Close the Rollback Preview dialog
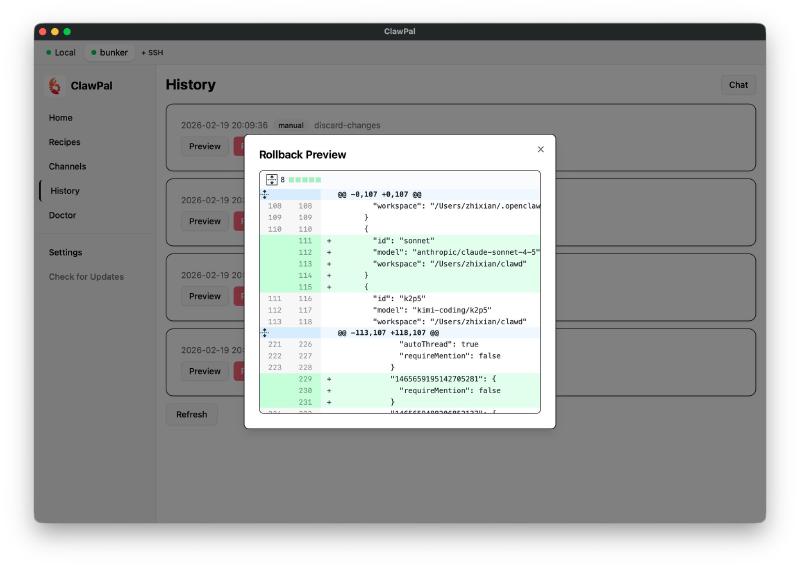 (x=541, y=150)
